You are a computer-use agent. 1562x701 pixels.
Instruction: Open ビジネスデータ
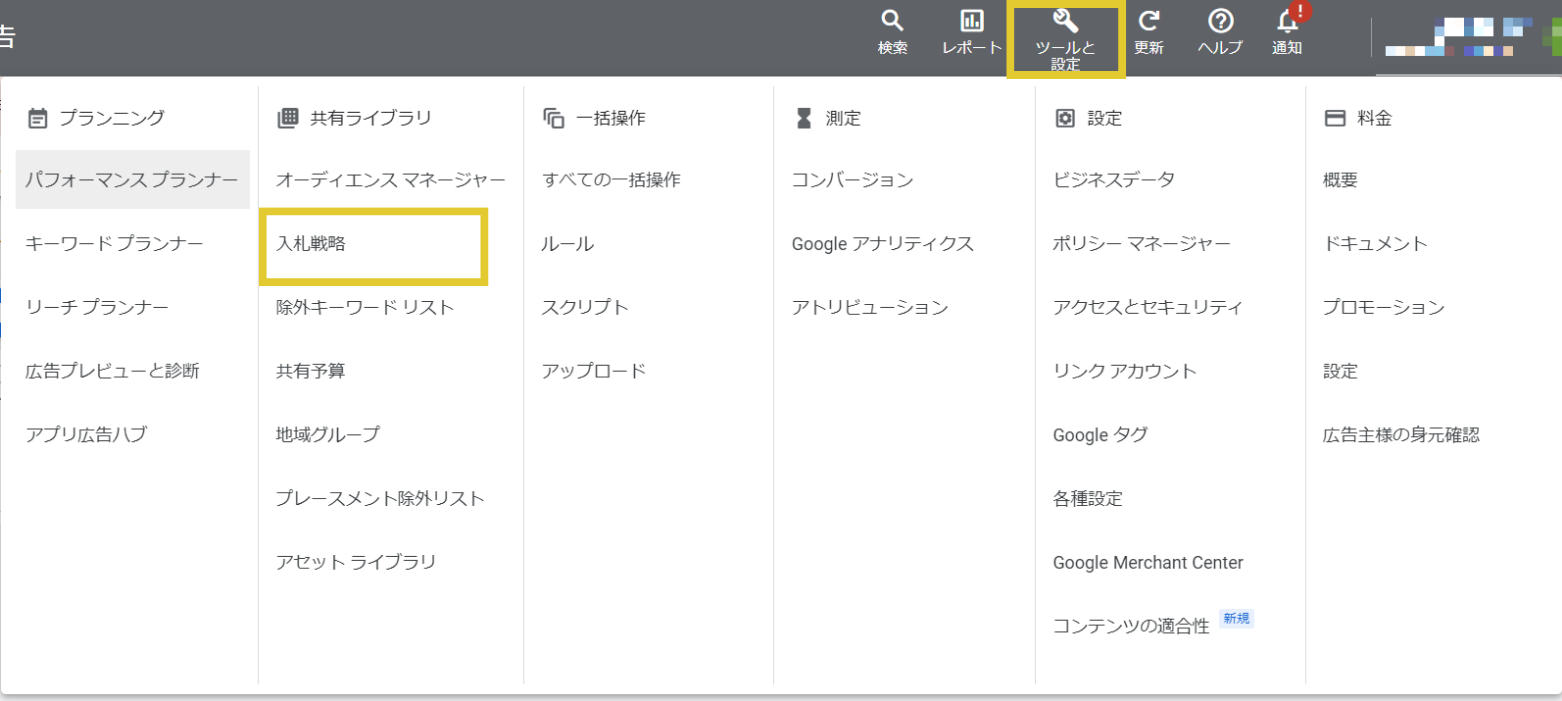click(1114, 180)
